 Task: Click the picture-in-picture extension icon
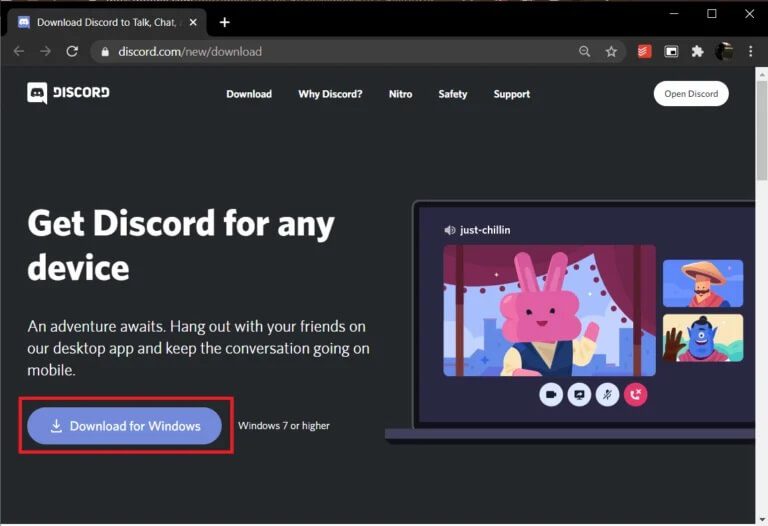pos(671,51)
